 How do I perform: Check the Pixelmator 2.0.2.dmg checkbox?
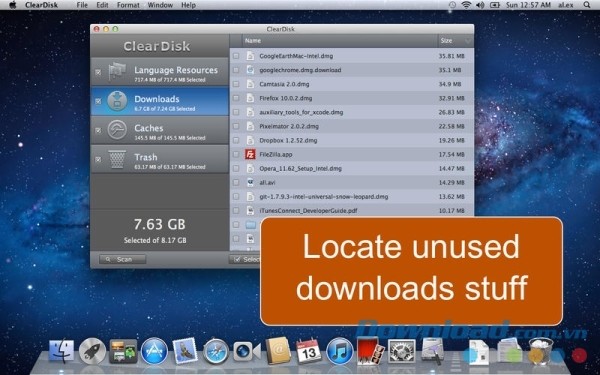236,126
